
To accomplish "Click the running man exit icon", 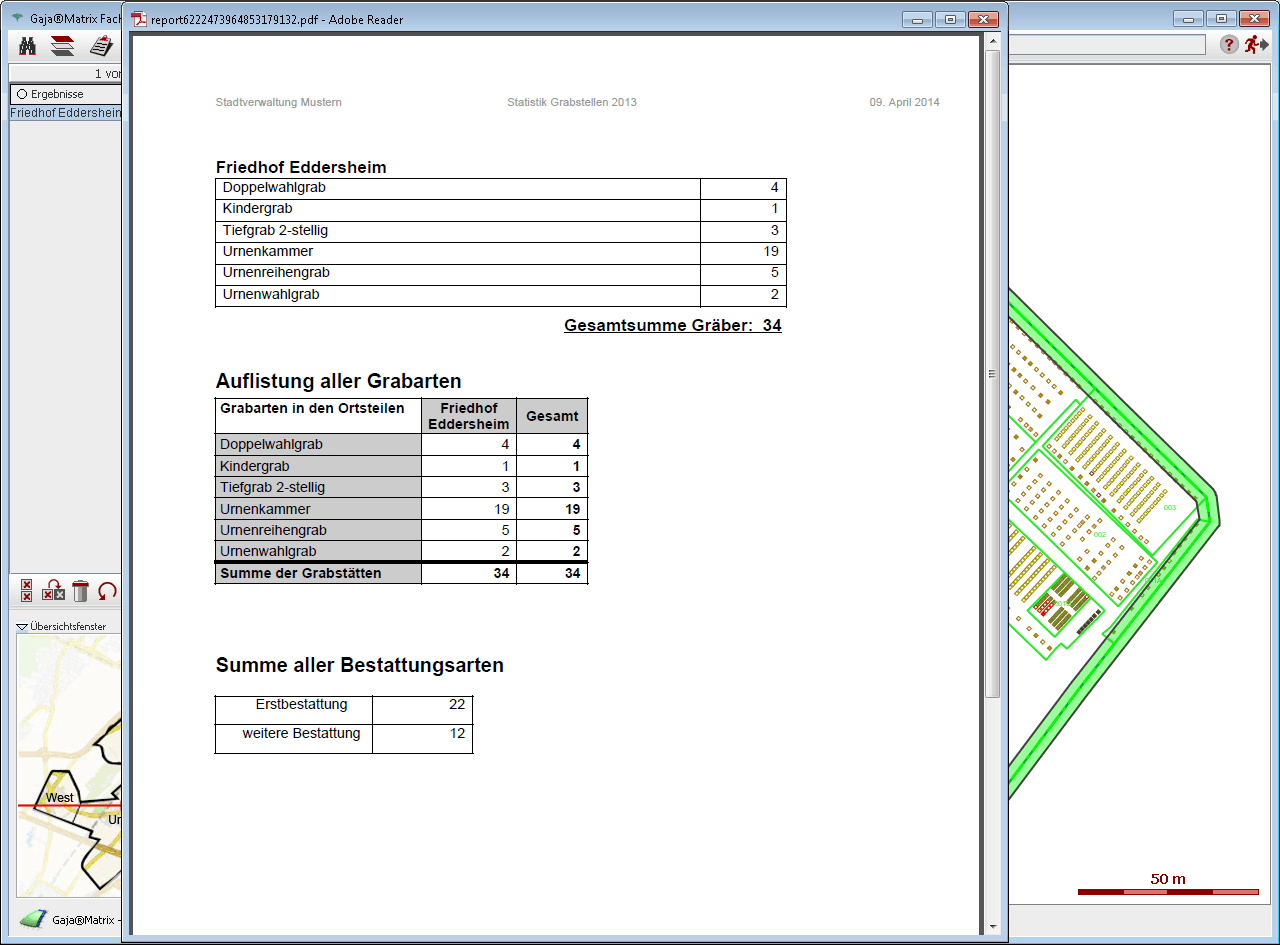I will tap(1255, 45).
